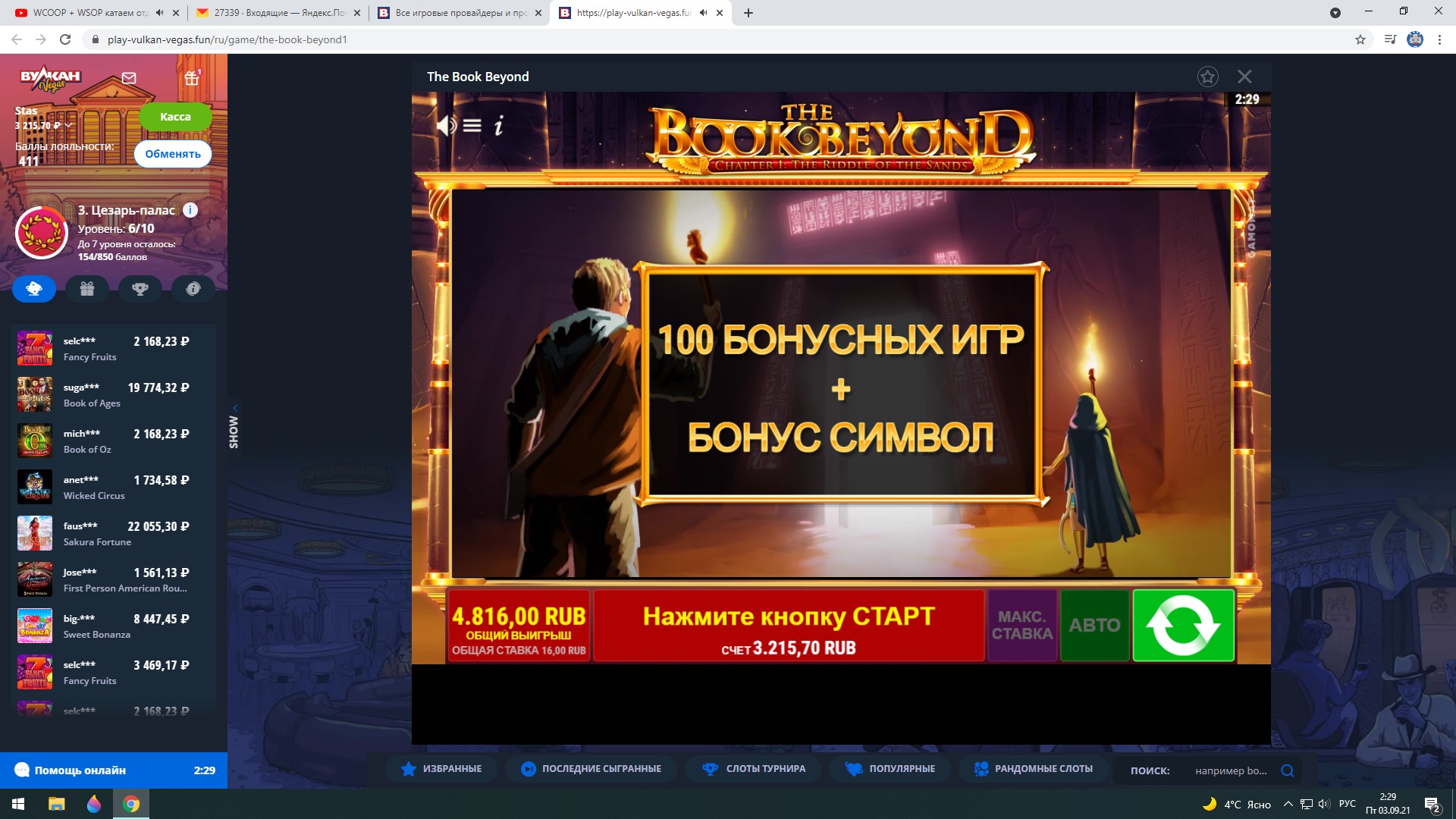This screenshot has height=819, width=1456.
Task: Open gifts via present icon with badge
Action: tap(191, 77)
